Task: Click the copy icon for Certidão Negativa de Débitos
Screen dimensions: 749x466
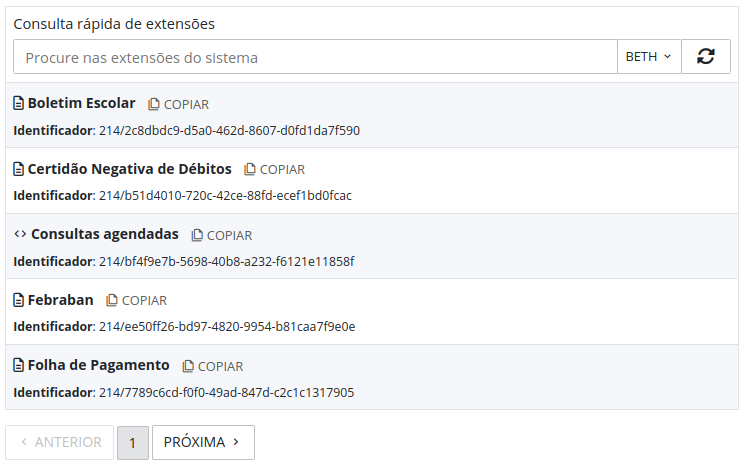Action: pos(250,170)
